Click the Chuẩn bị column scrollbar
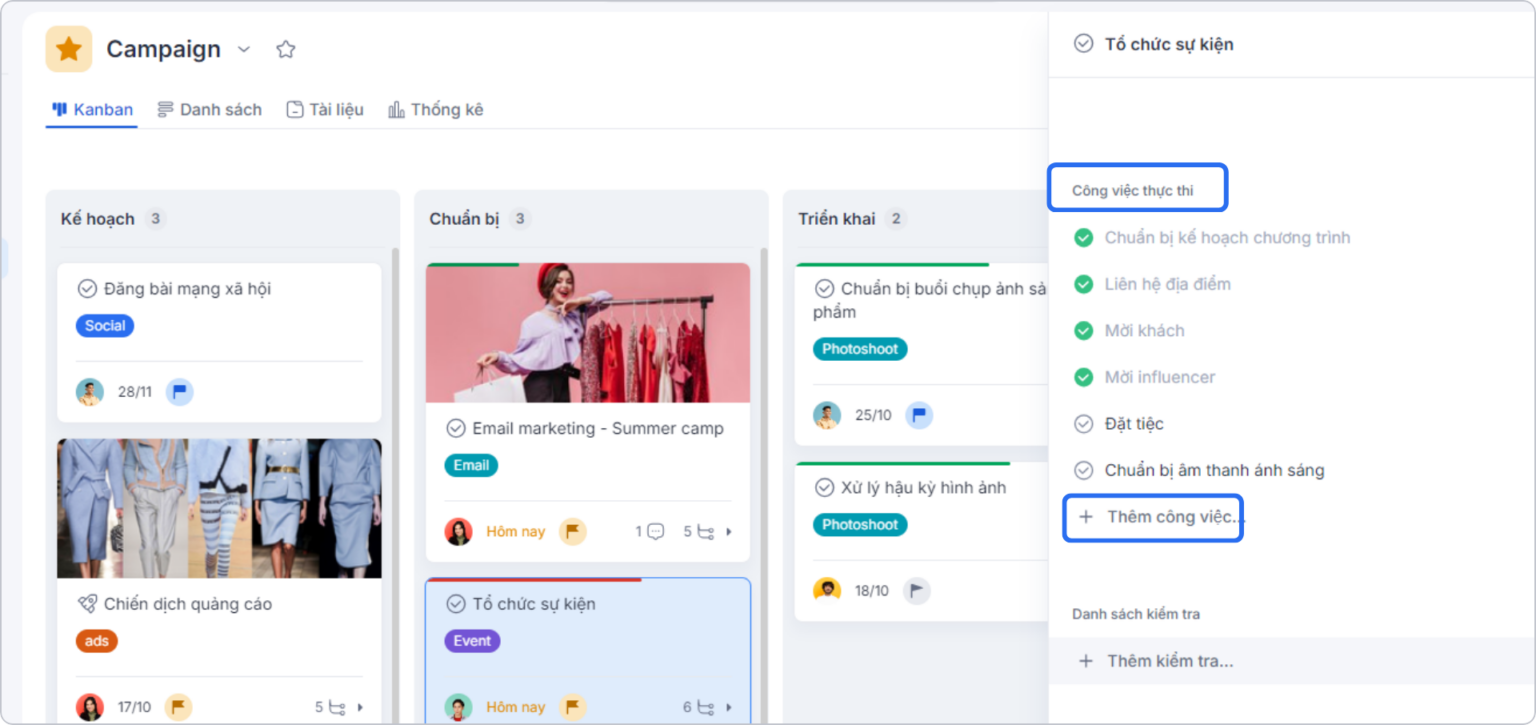This screenshot has width=1536, height=725. [x=763, y=485]
